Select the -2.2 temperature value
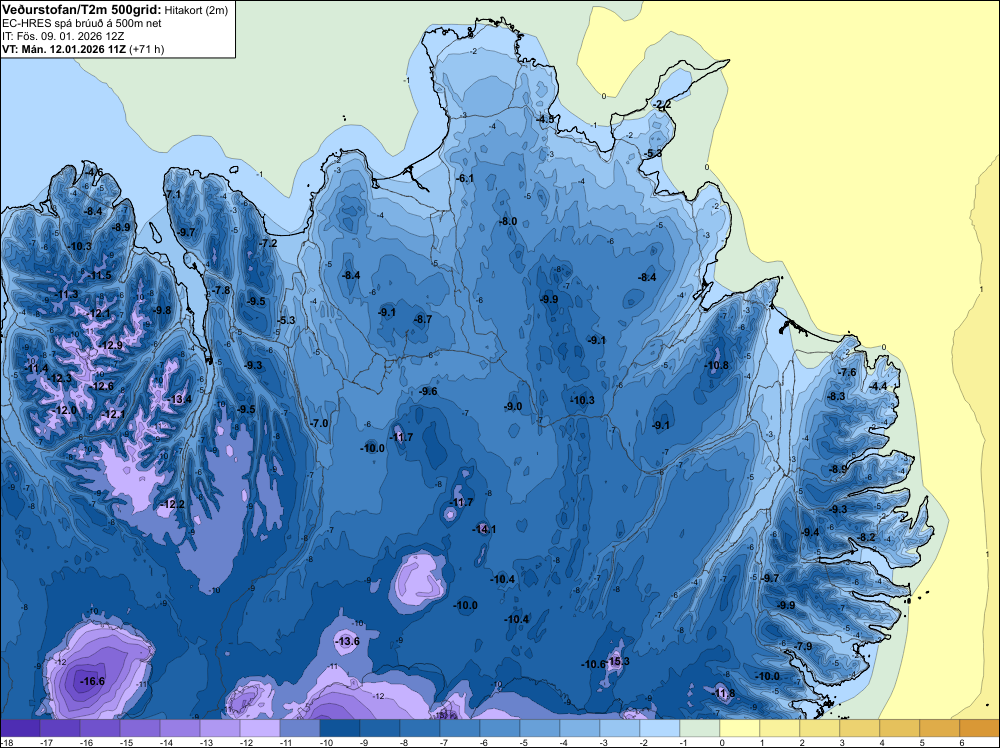The image size is (1000, 748). (663, 105)
